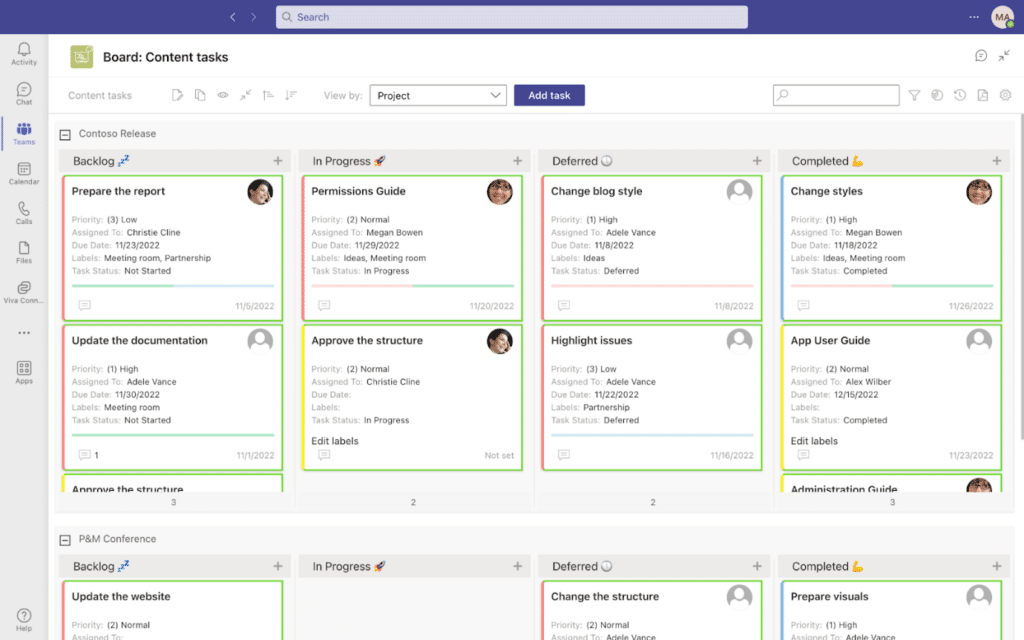Open Help at the sidebar bottom
The width and height of the screenshot is (1024, 640).
pos(24,620)
